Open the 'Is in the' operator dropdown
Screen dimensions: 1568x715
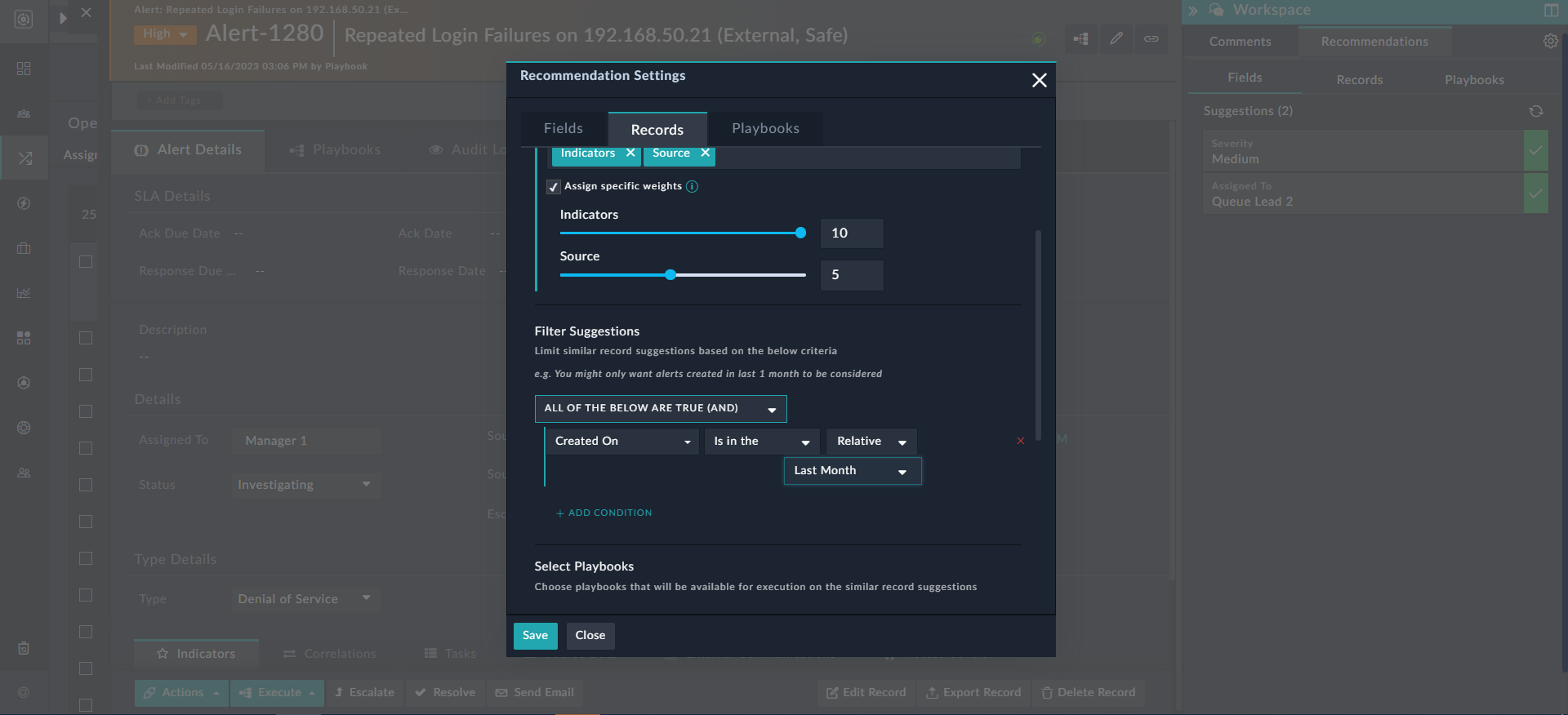pos(761,442)
